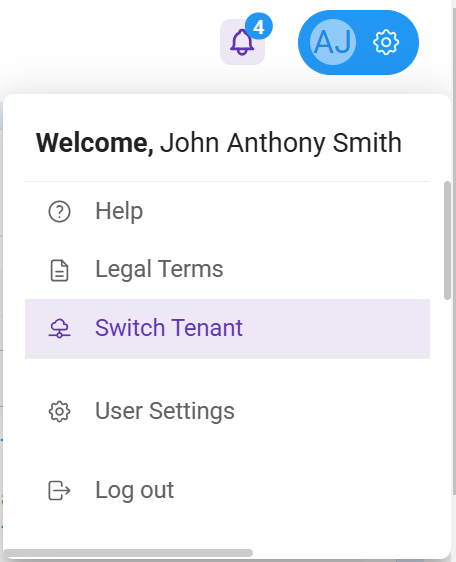Click the gear icon beside the avatar
The image size is (456, 562).
(386, 42)
